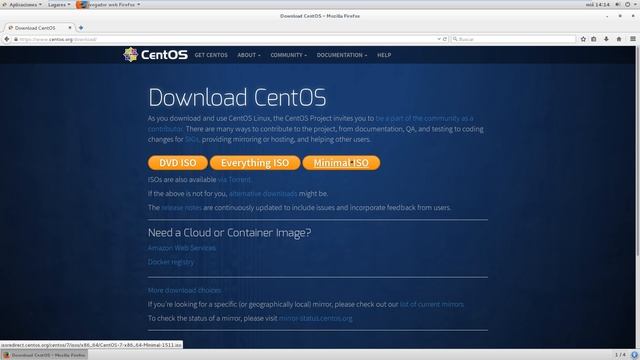Image resolution: width=640 pixels, height=360 pixels.
Task: Open the Lugares desktop menu
Action: pyautogui.click(x=59, y=4)
